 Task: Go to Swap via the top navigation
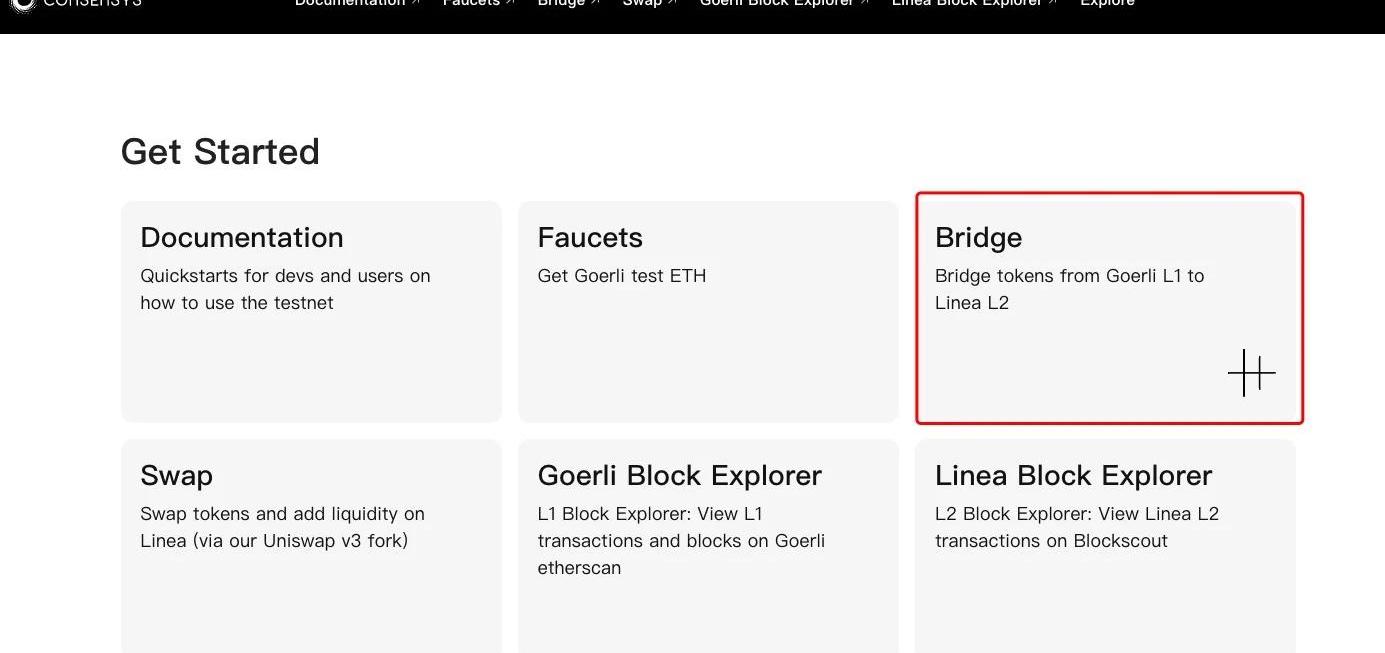click(x=642, y=4)
